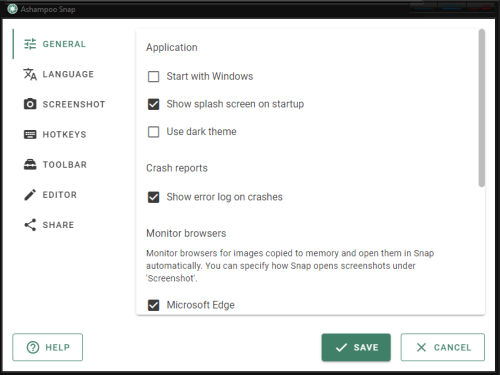Click the SAVE button
The width and height of the screenshot is (500, 375).
click(356, 347)
